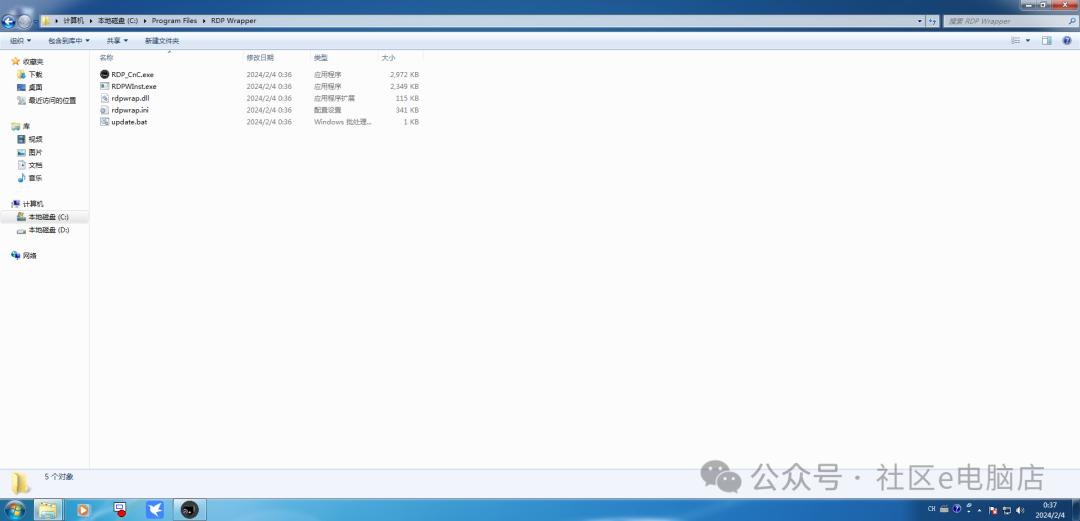Click the 应用程序扩展 type of rdpwrap.dll
Image resolution: width=1080 pixels, height=521 pixels.
(335, 98)
